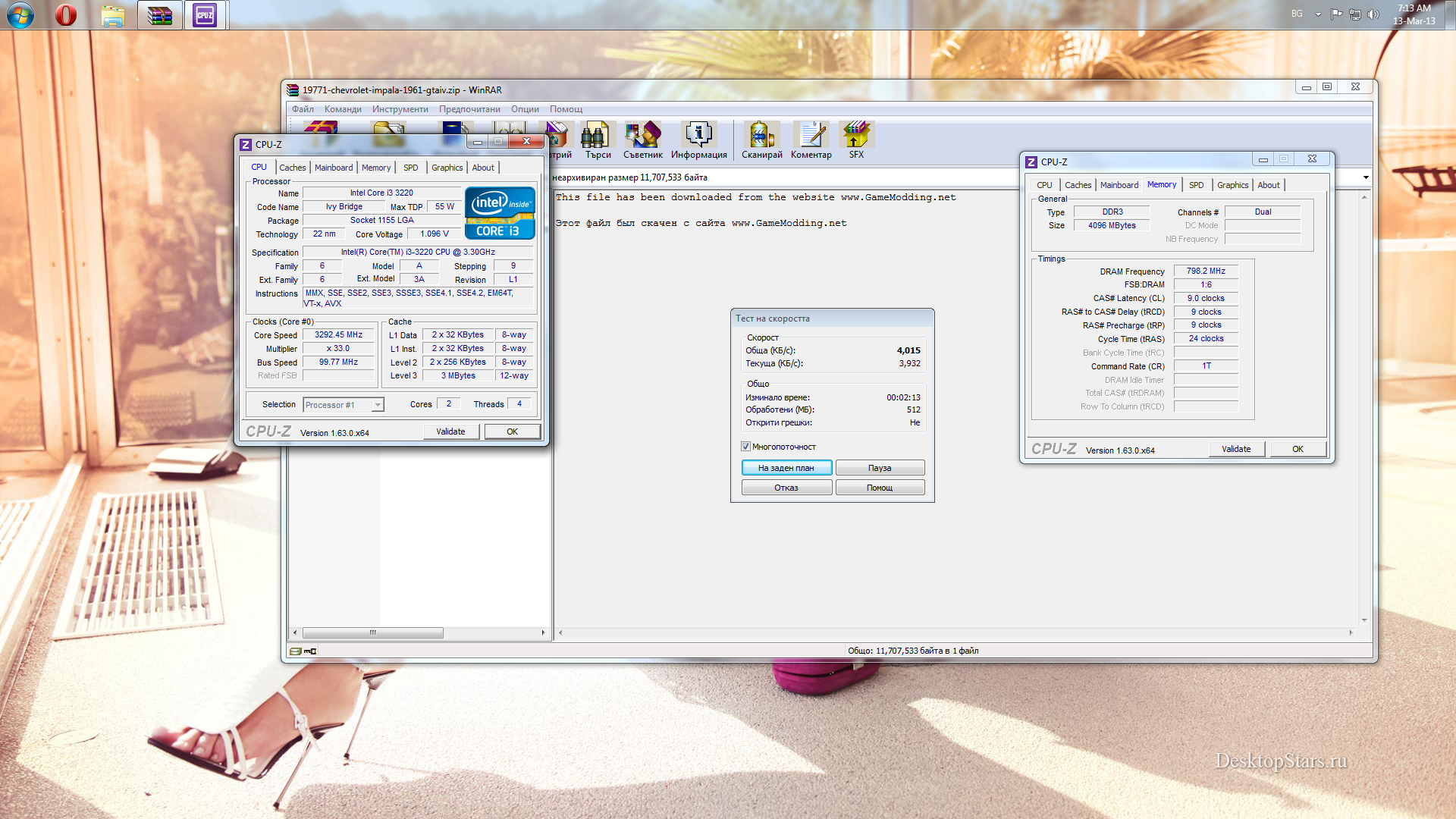This screenshot has width=1456, height=819.
Task: Click the DRAM Frequency value 798.2 MHz
Action: coord(1206,271)
